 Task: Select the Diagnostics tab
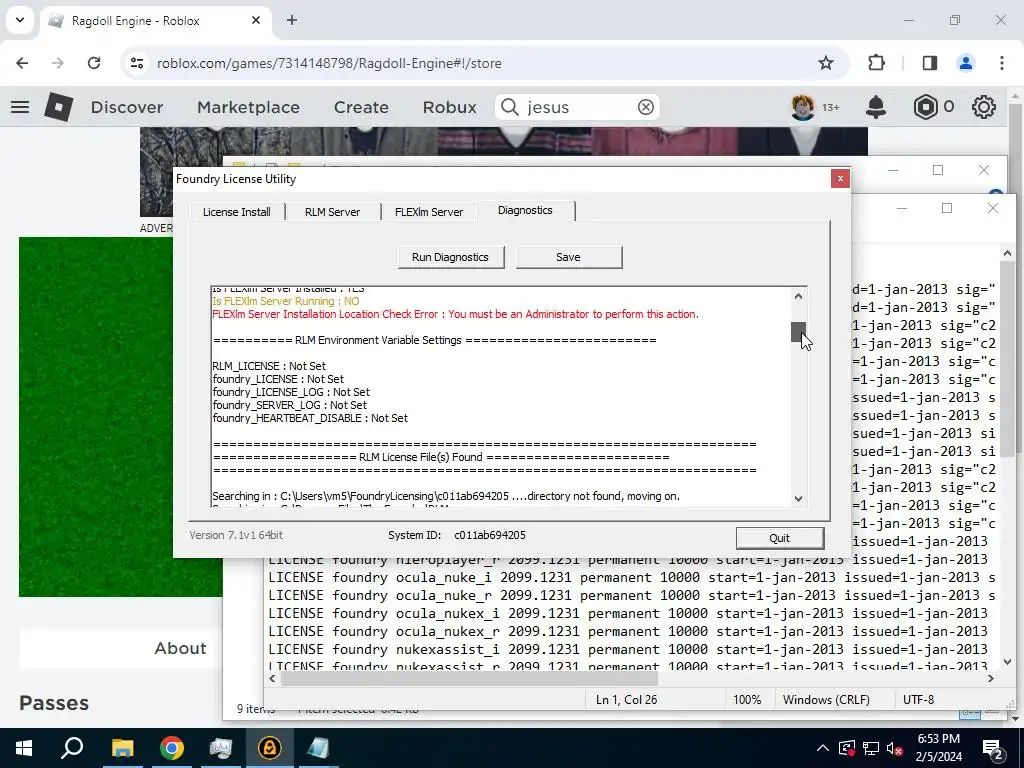(525, 210)
